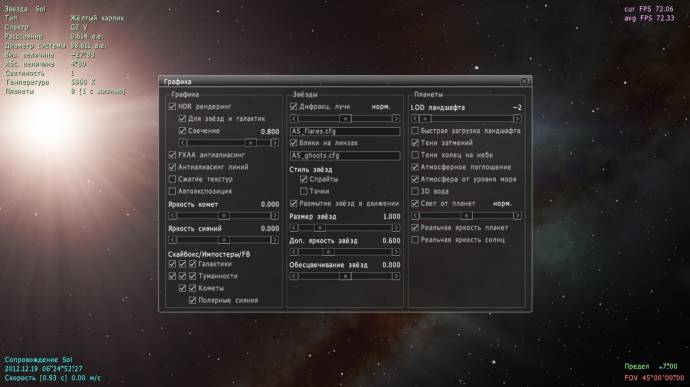Click left arrow of Яркость комет slider
Screen dimensions: 690x387
(x=172, y=216)
